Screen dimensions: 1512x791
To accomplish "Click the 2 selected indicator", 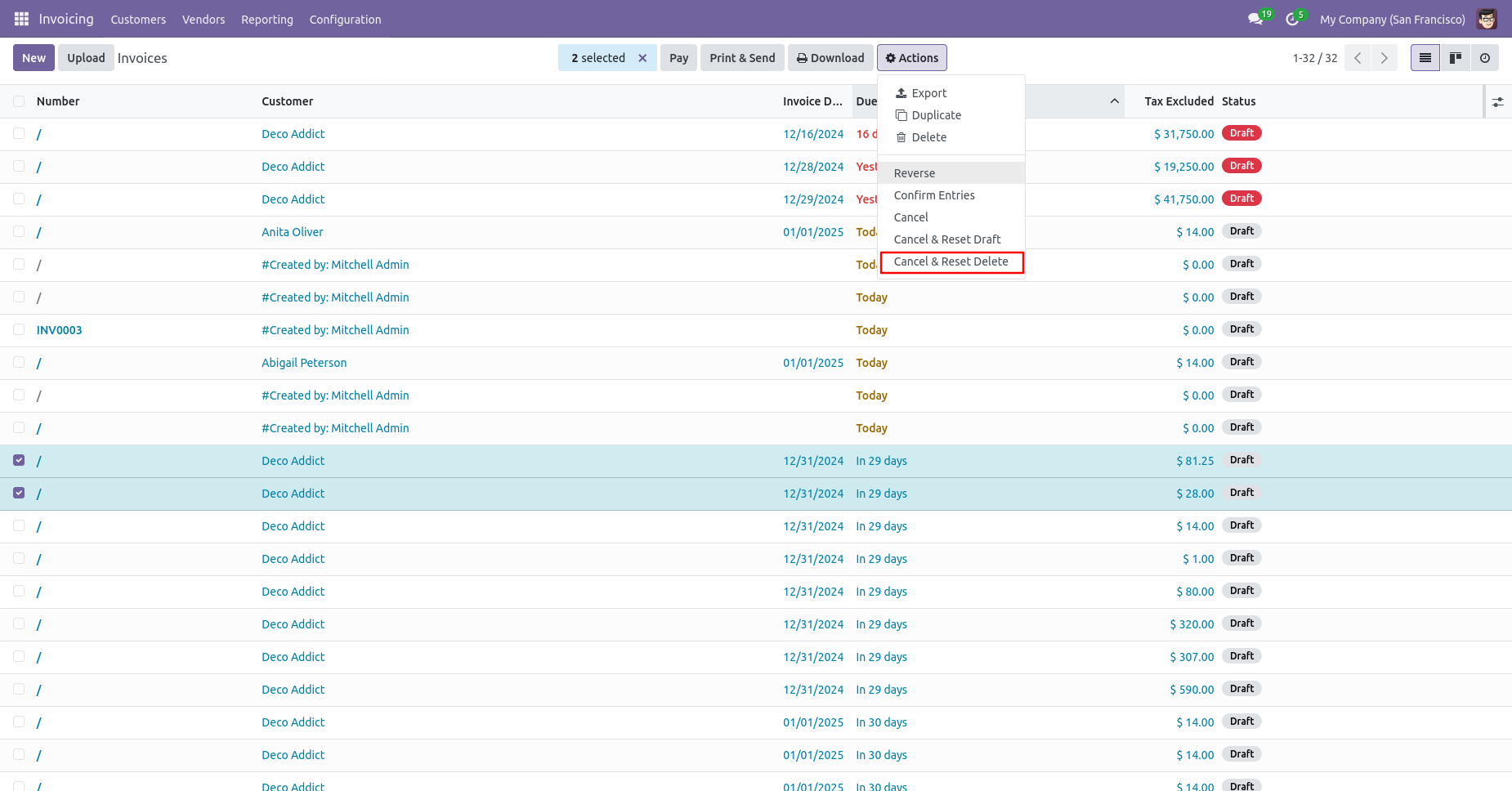I will coord(598,58).
